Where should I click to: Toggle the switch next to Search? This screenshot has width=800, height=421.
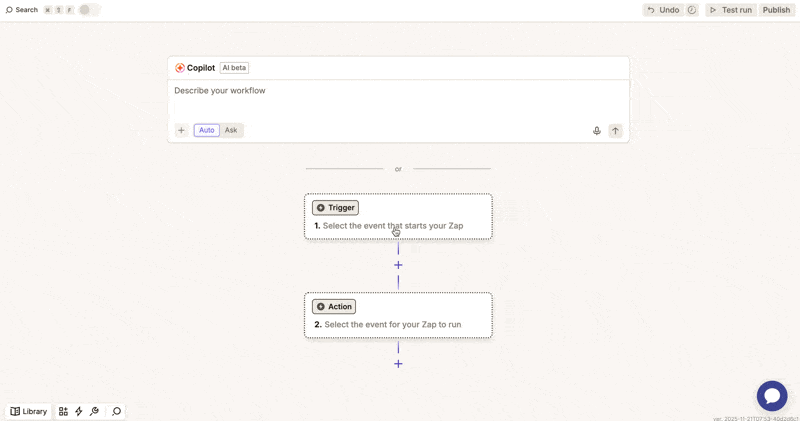[x=88, y=10]
